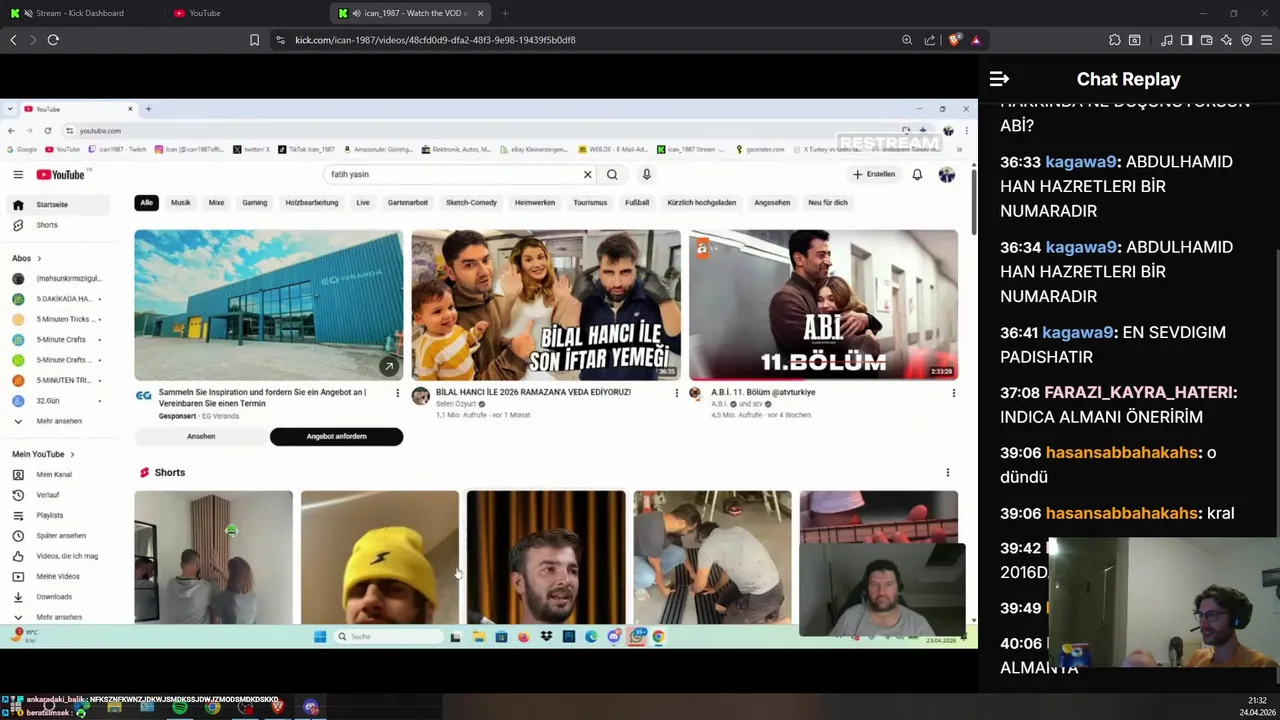Open browser extensions puzzle icon
The height and width of the screenshot is (720, 1280).
point(1114,40)
